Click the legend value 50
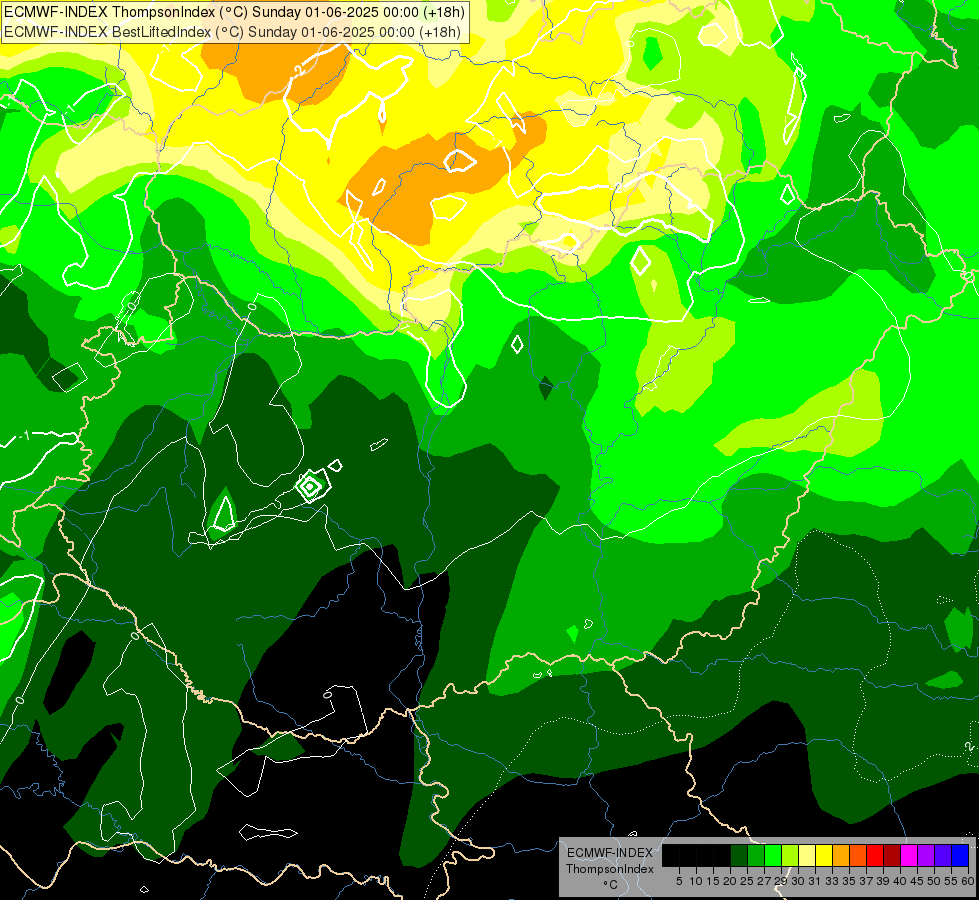The width and height of the screenshot is (979, 900). [x=933, y=881]
